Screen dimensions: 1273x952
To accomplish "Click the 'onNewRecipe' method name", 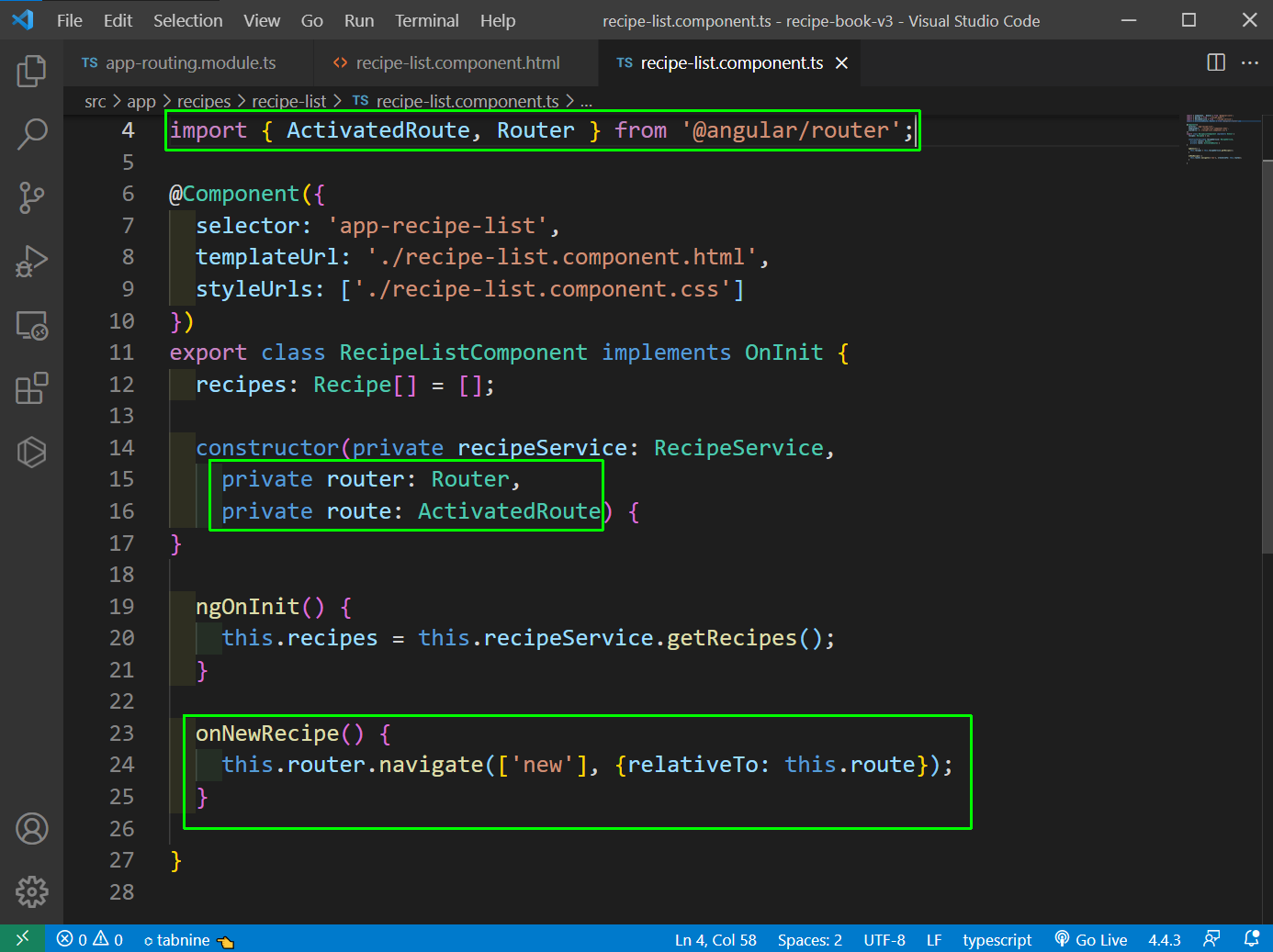I will [x=267, y=734].
